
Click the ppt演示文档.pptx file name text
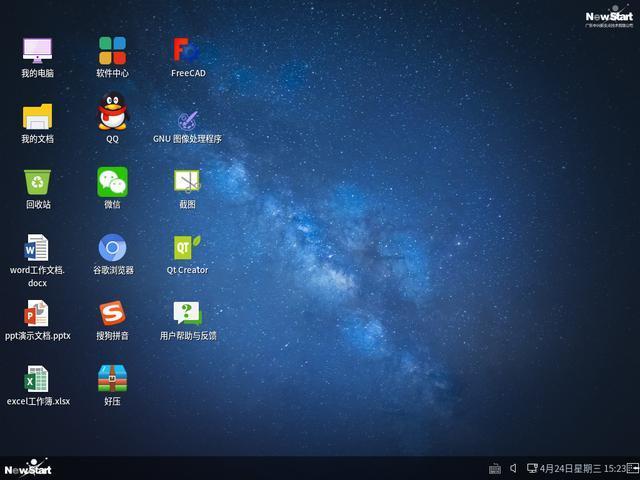tap(38, 336)
